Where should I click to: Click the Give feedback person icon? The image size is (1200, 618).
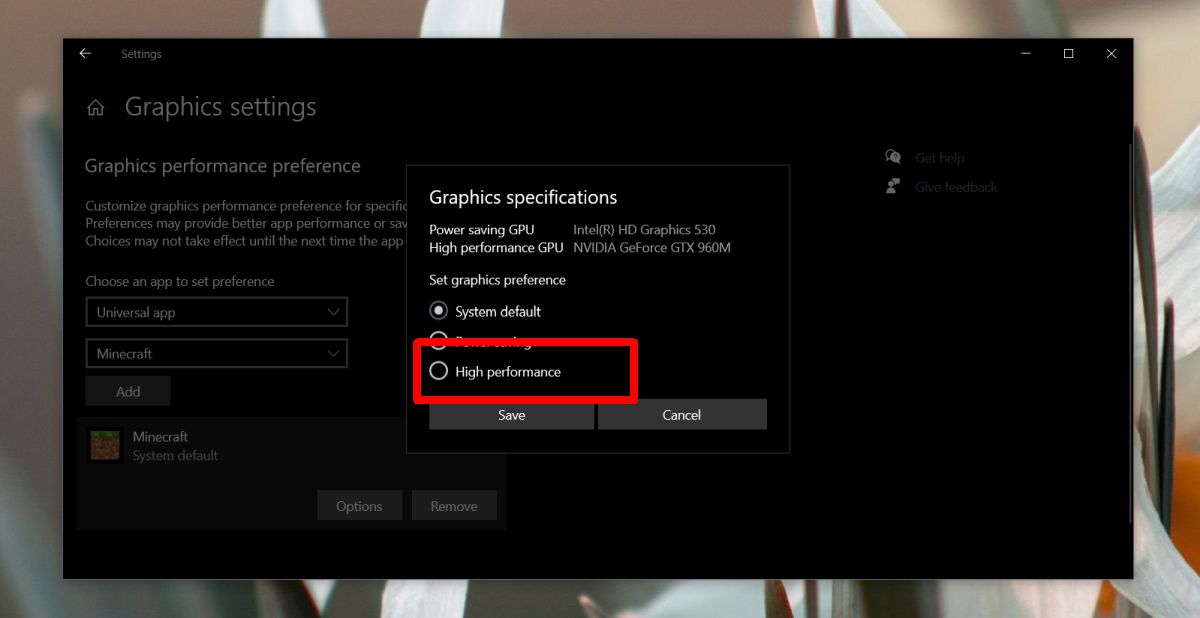pos(891,186)
